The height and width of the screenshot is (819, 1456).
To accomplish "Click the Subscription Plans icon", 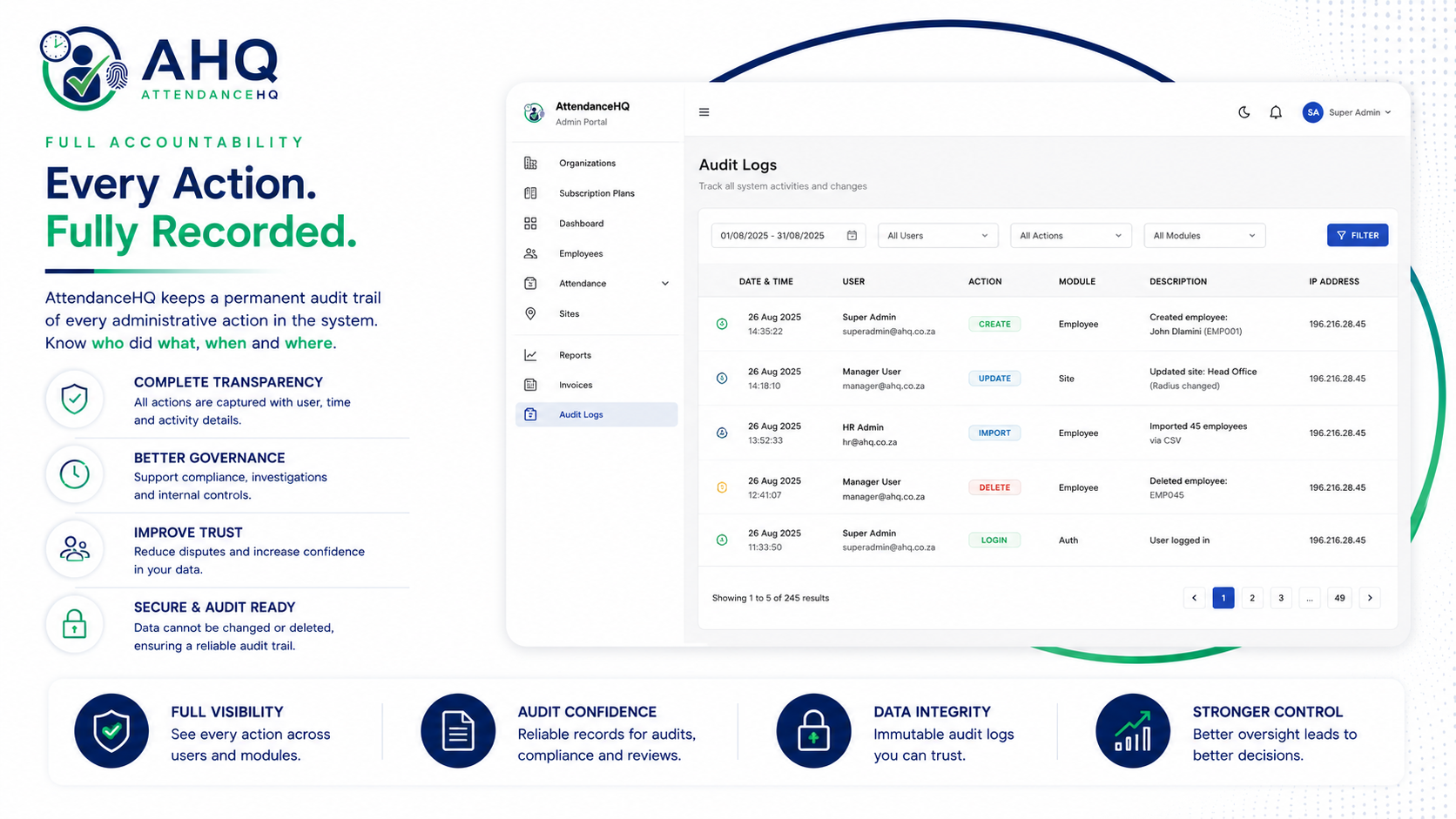I will [530, 193].
